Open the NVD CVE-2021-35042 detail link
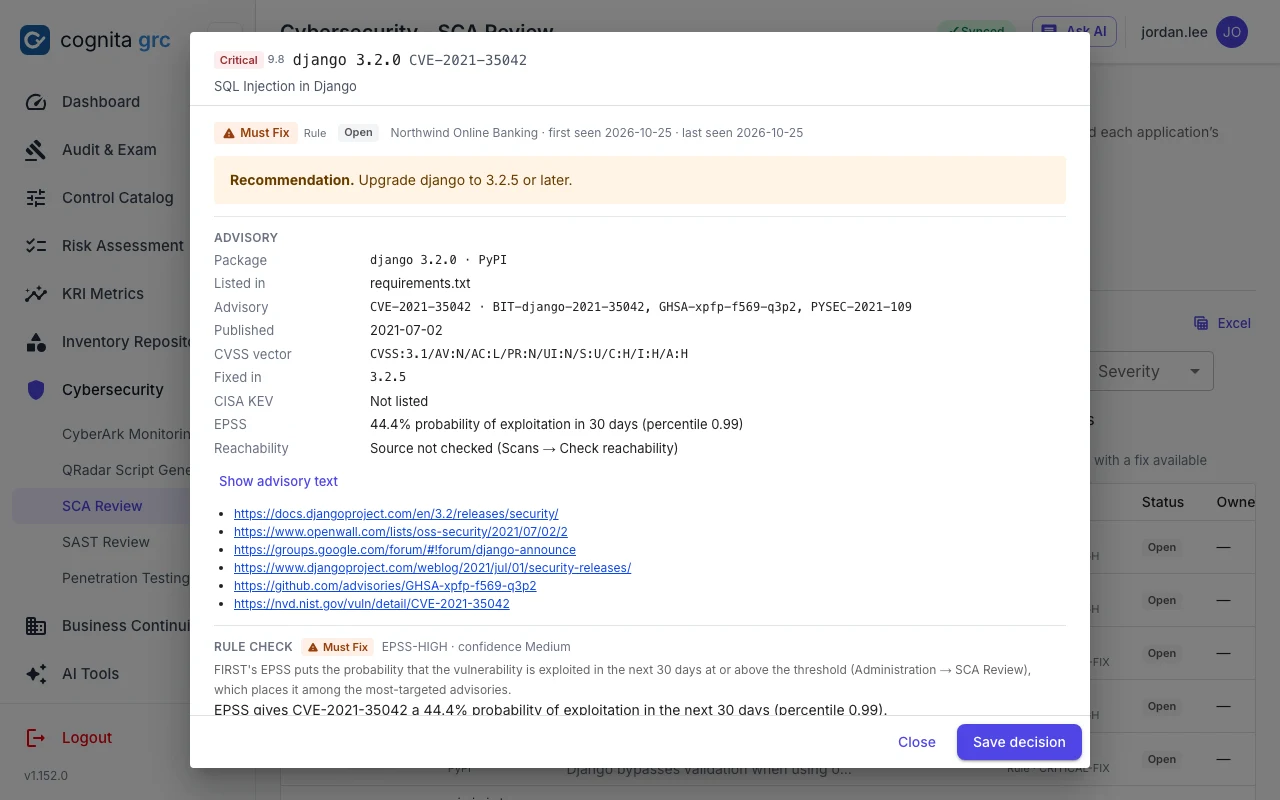Screen dimensions: 1280x800 (x=372, y=603)
